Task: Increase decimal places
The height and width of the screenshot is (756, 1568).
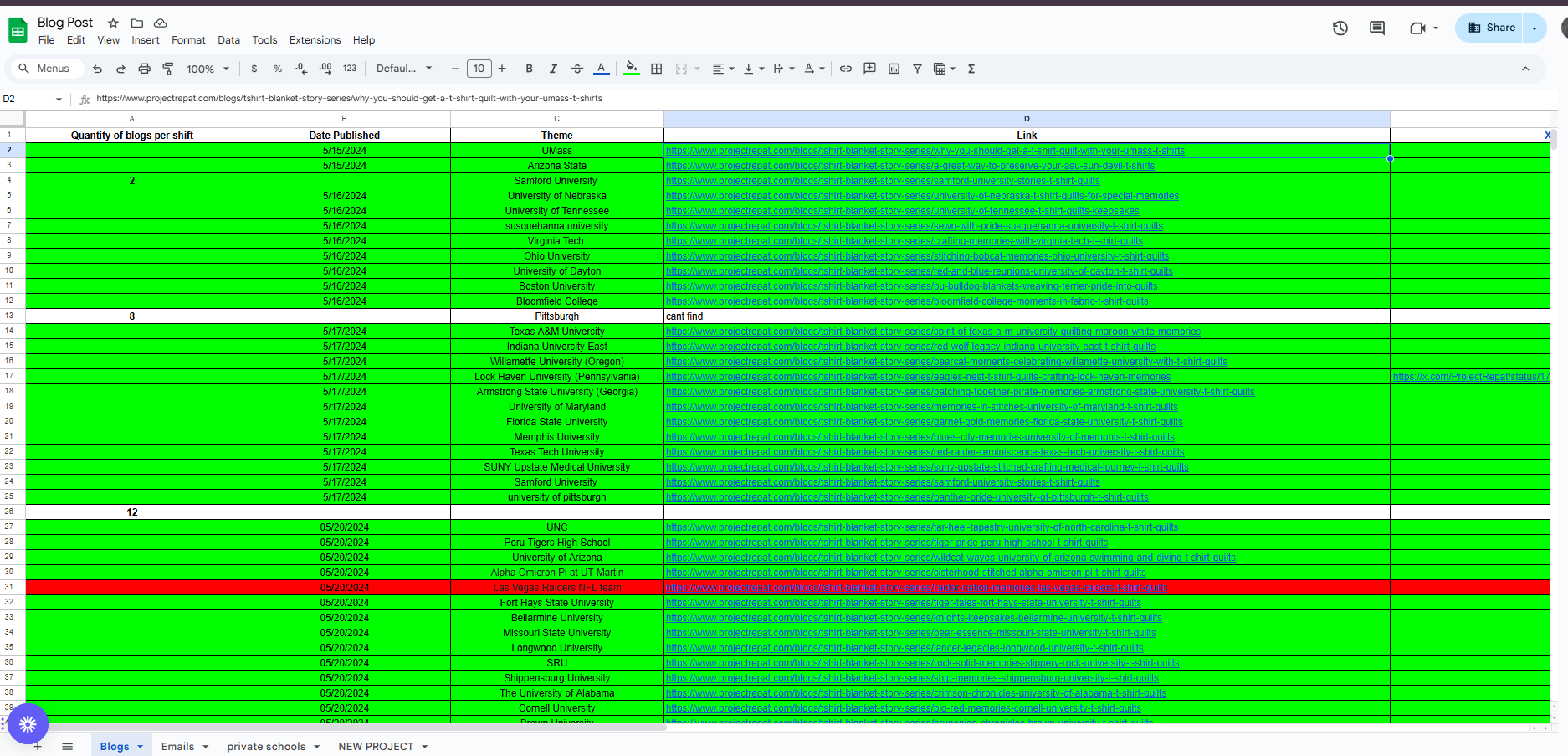Action: pos(325,69)
